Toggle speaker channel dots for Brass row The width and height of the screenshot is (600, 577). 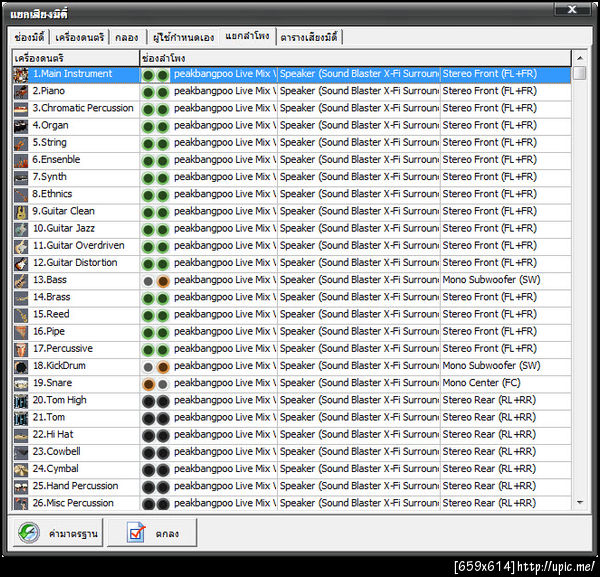pos(155,298)
